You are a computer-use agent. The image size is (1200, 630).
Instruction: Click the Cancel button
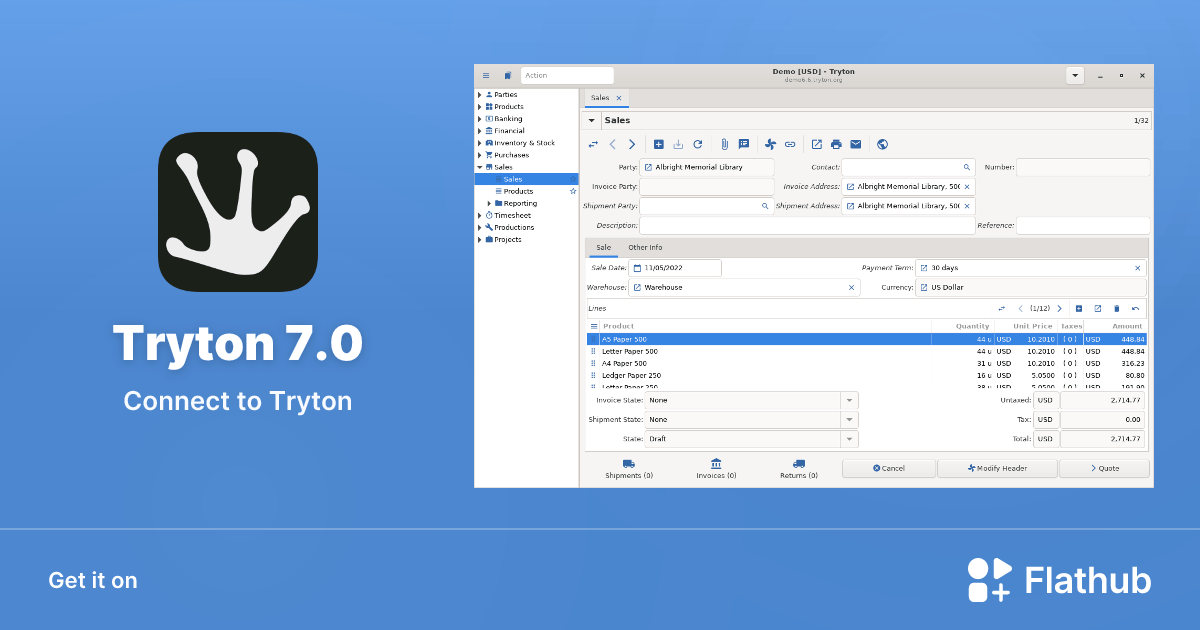[889, 468]
